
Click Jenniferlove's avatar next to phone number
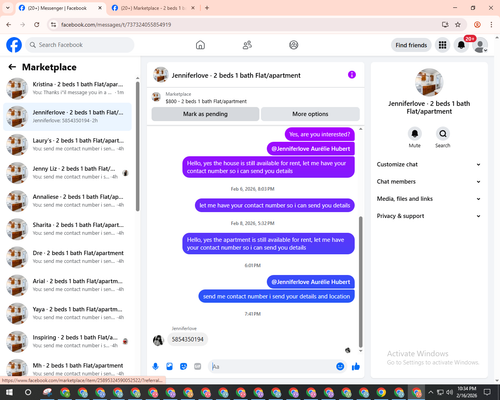pos(158,340)
